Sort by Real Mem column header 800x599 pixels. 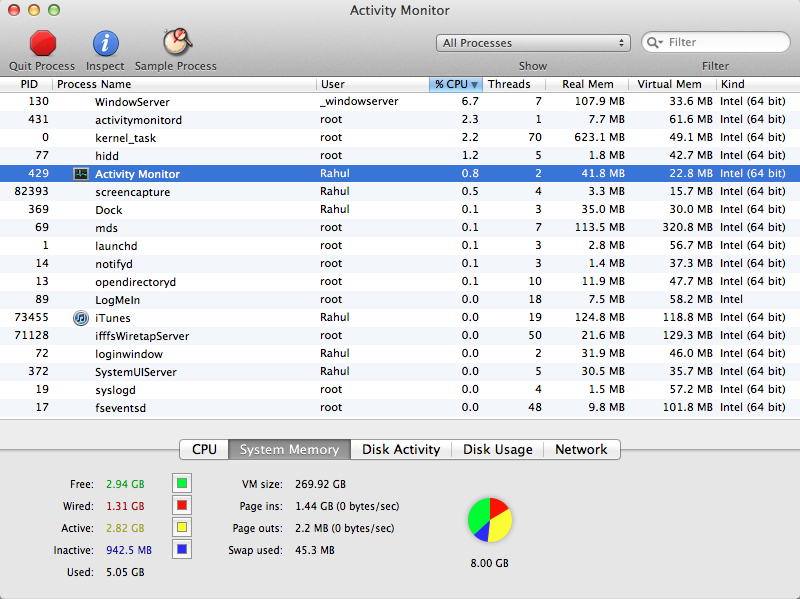[587, 84]
